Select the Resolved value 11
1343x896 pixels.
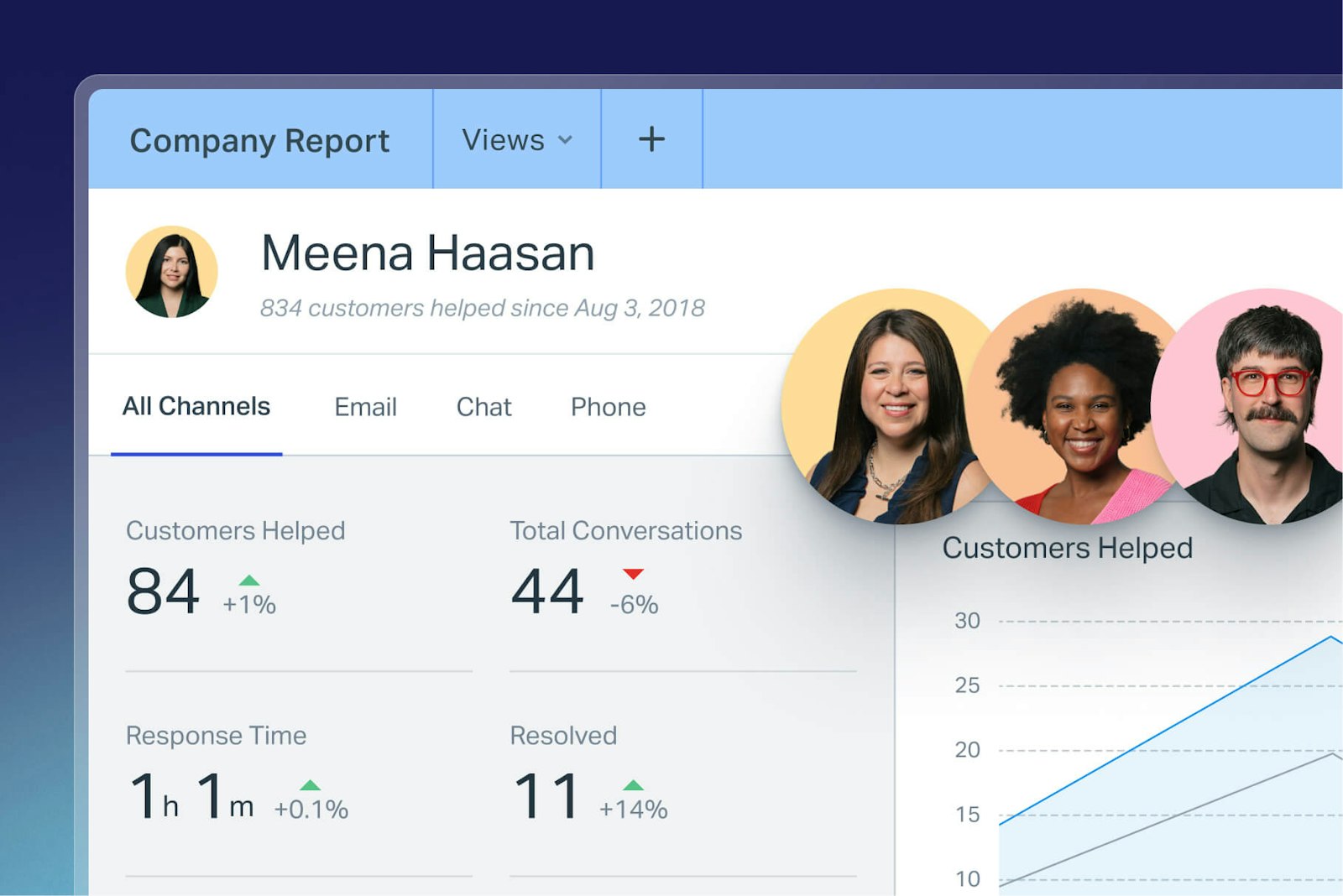(x=546, y=796)
